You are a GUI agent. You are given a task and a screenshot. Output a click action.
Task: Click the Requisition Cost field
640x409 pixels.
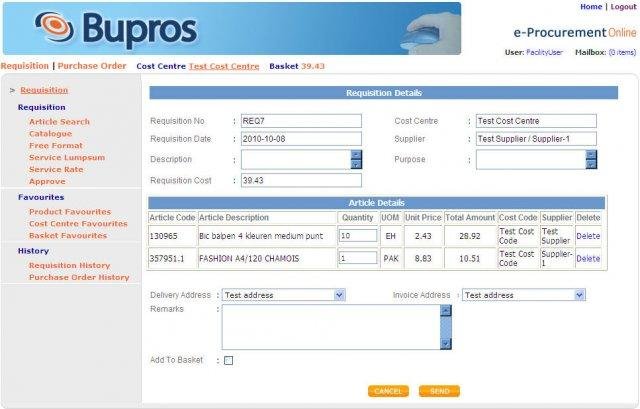[x=301, y=180]
